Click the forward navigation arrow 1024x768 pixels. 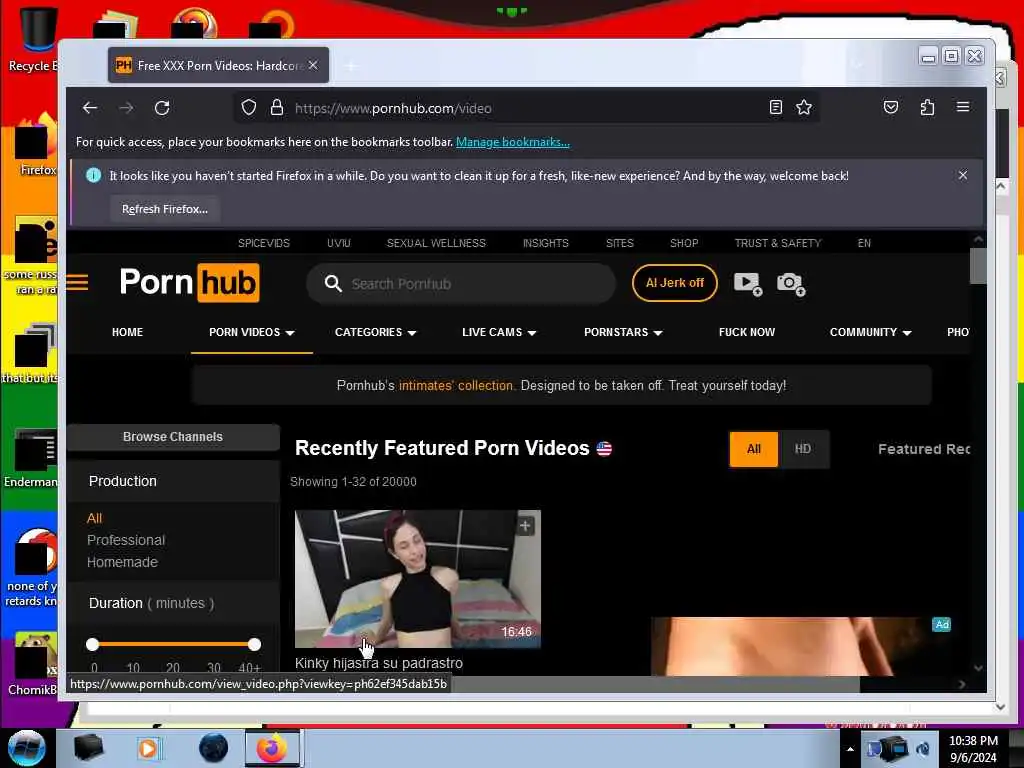click(126, 108)
